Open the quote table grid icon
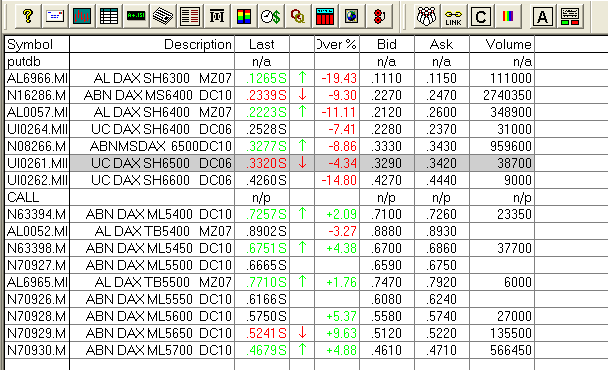Image resolution: width=608 pixels, height=370 pixels. tap(109, 16)
